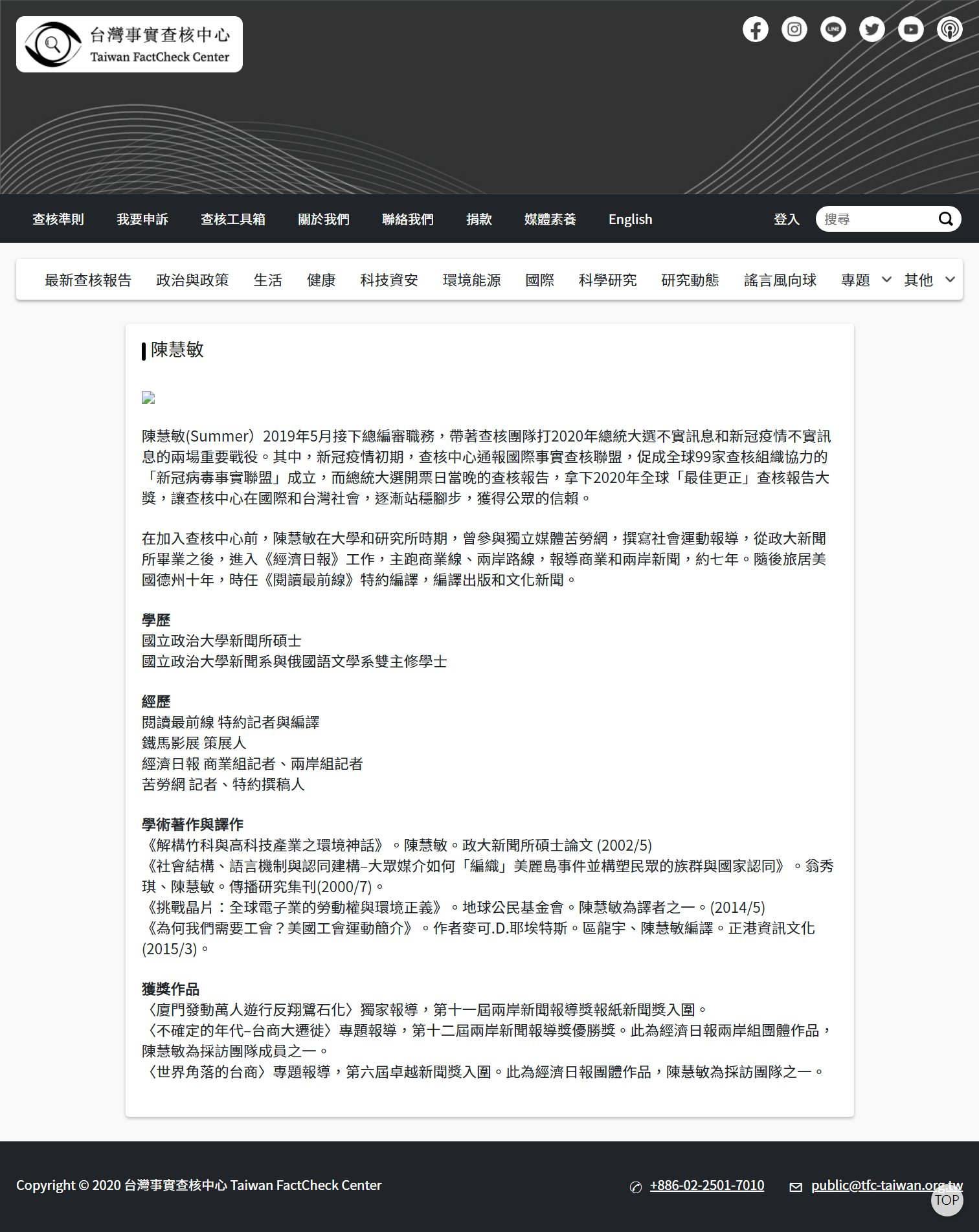Viewport: 979px width, 1232px height.
Task: Click the 閱讀最前線 特約記者與編譯 line
Action: pyautogui.click(x=231, y=722)
